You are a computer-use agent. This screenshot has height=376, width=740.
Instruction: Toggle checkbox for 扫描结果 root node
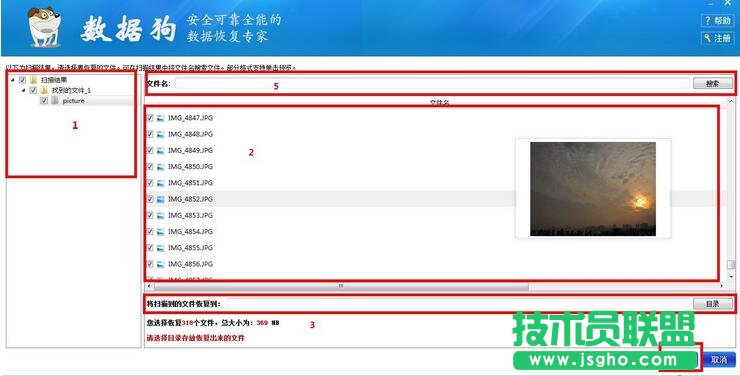(22, 80)
